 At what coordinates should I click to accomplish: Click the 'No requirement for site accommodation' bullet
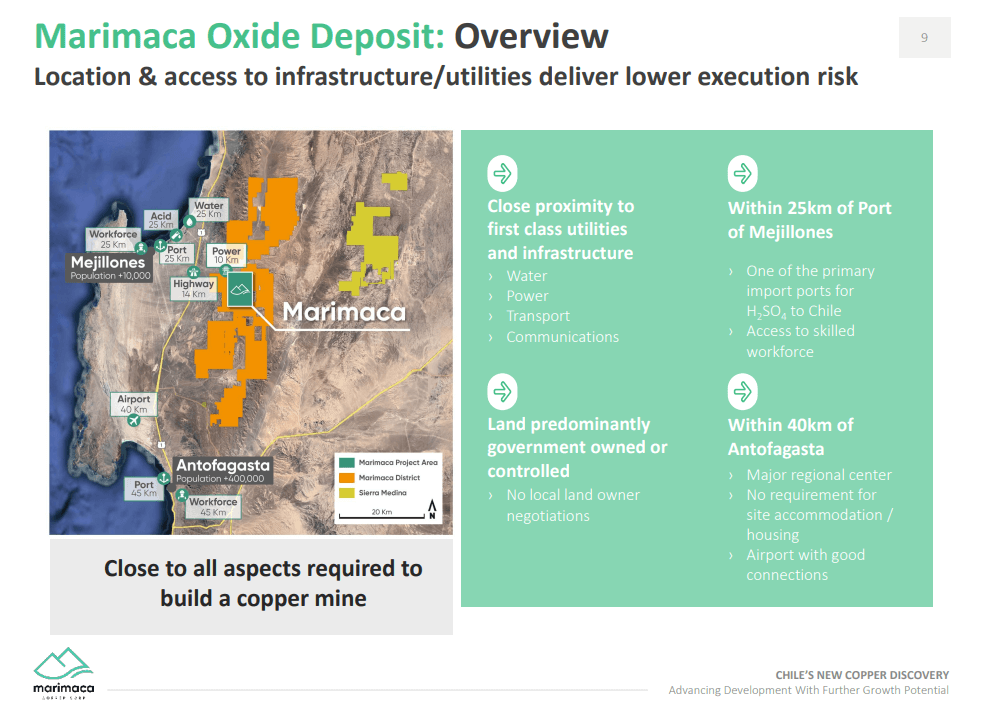[819, 515]
